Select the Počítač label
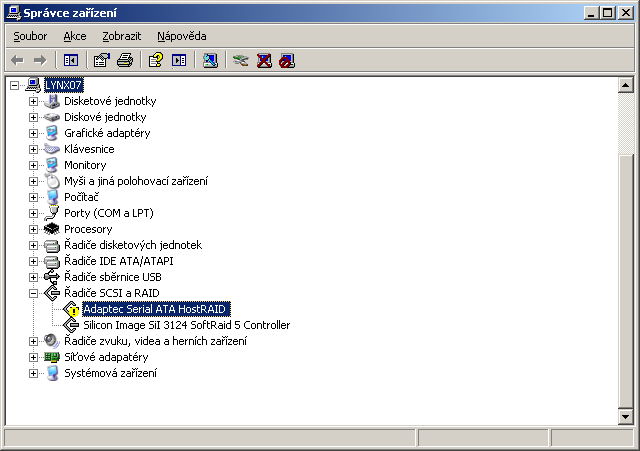 [x=81, y=197]
